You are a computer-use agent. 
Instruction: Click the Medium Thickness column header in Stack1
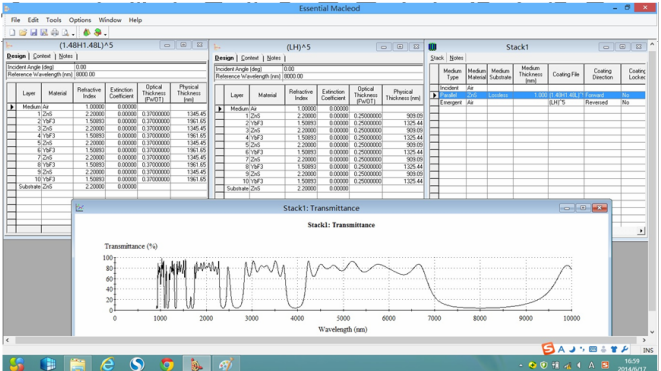[530, 74]
